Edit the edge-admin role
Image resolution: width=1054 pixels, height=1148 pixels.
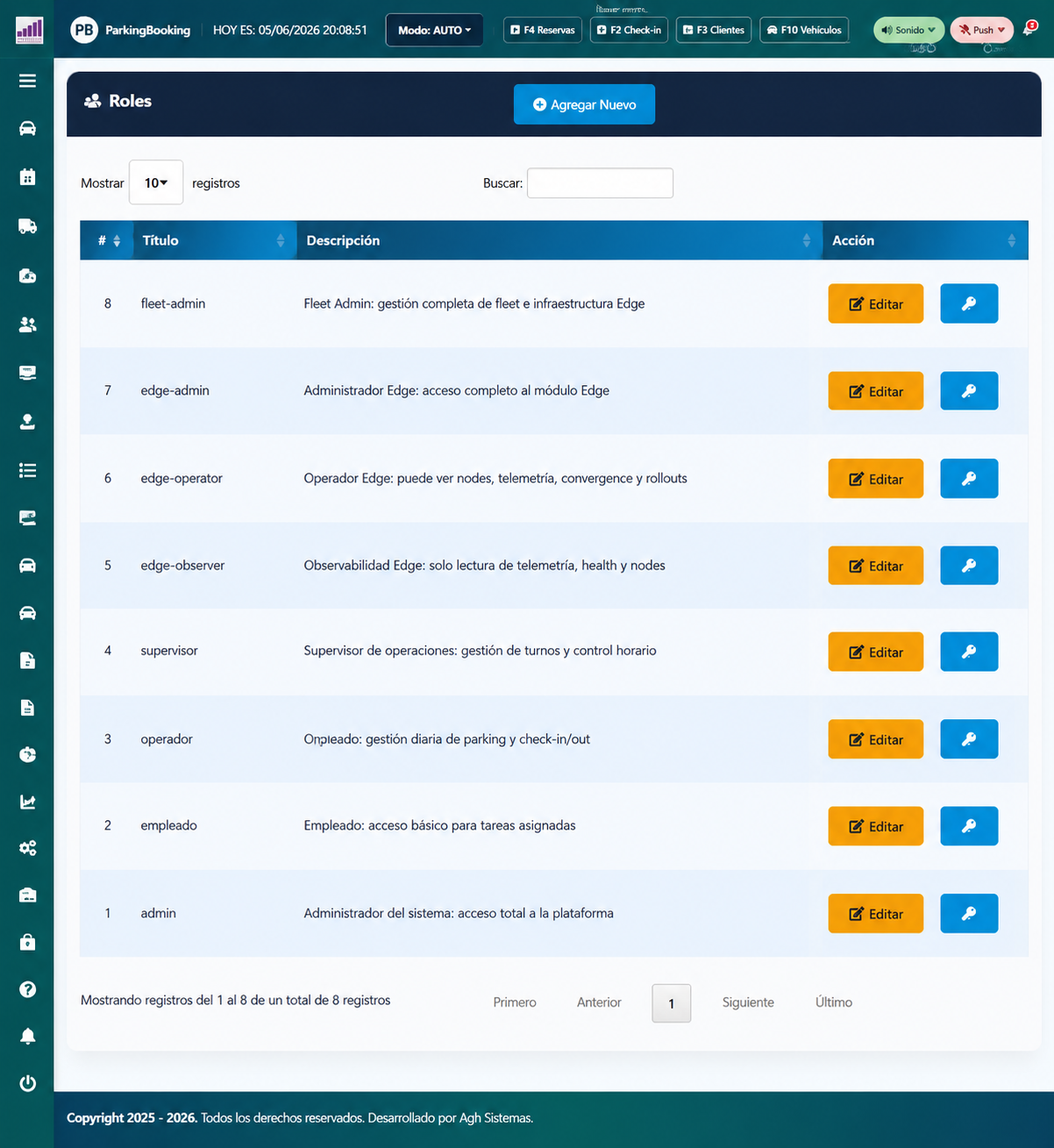[x=876, y=390]
